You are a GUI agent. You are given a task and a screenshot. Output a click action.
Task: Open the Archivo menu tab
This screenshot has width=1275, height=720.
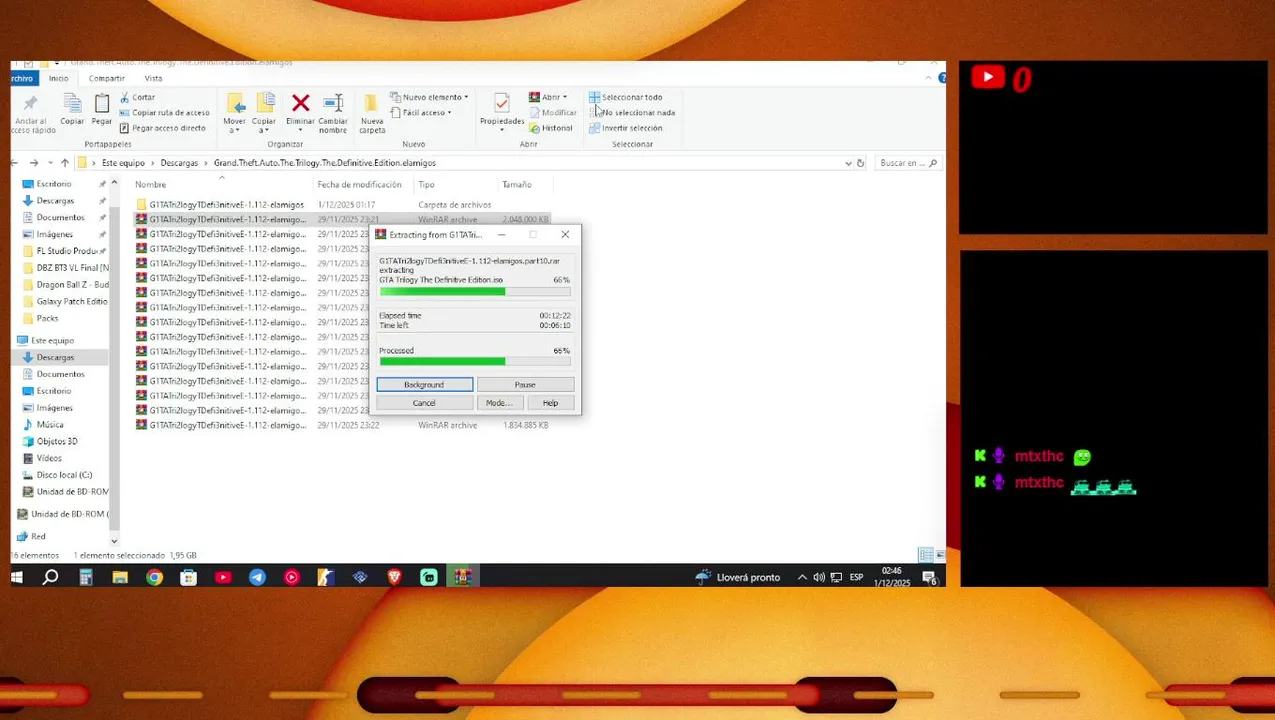tap(22, 78)
